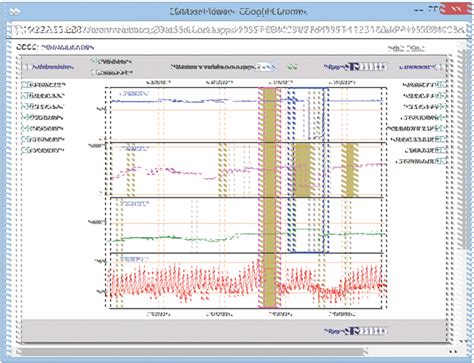This screenshot has height=363, width=474.
Task: Click the app icon in the title bar's left corner
Action: pos(15,12)
